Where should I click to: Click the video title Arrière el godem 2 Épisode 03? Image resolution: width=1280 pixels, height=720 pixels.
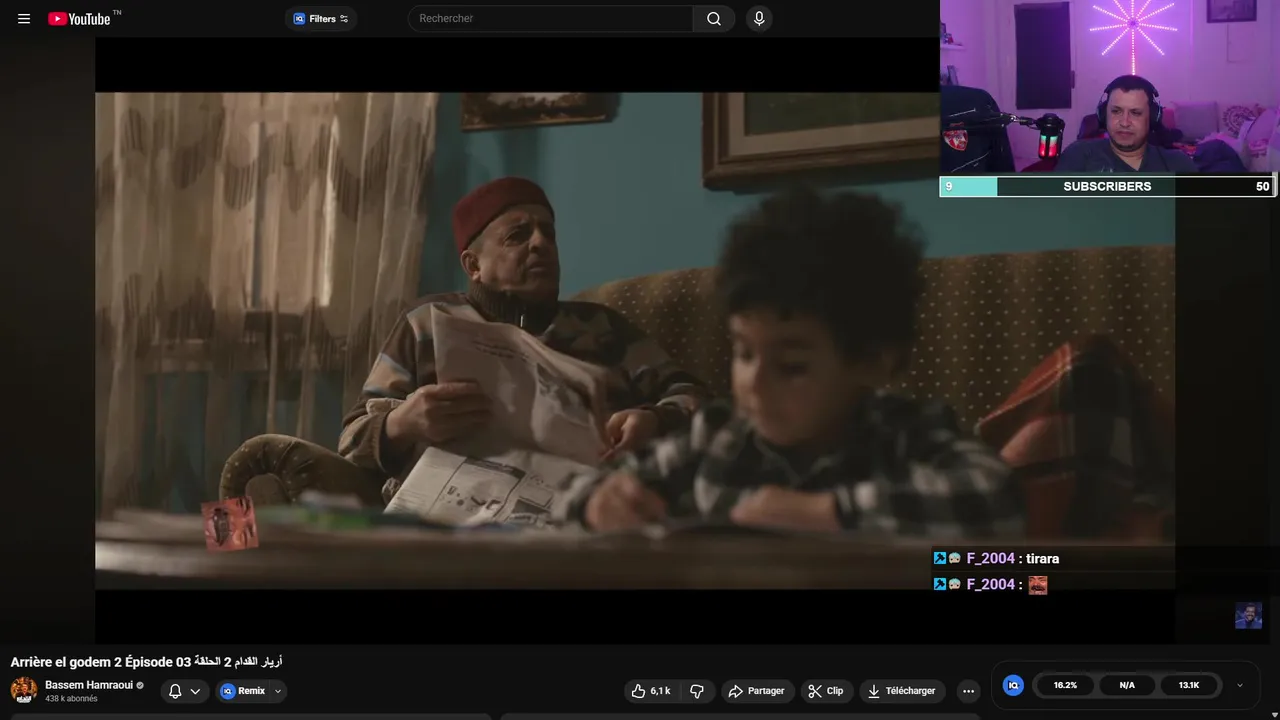pyautogui.click(x=146, y=662)
